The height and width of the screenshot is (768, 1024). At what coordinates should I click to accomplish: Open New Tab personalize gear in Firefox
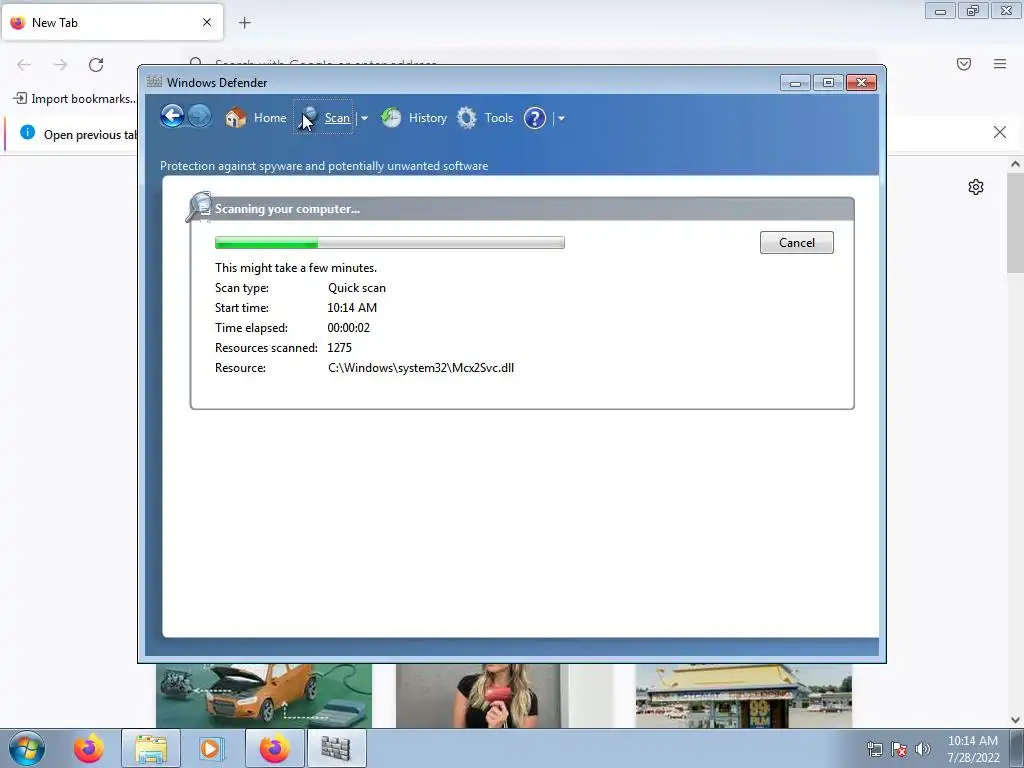(x=976, y=187)
